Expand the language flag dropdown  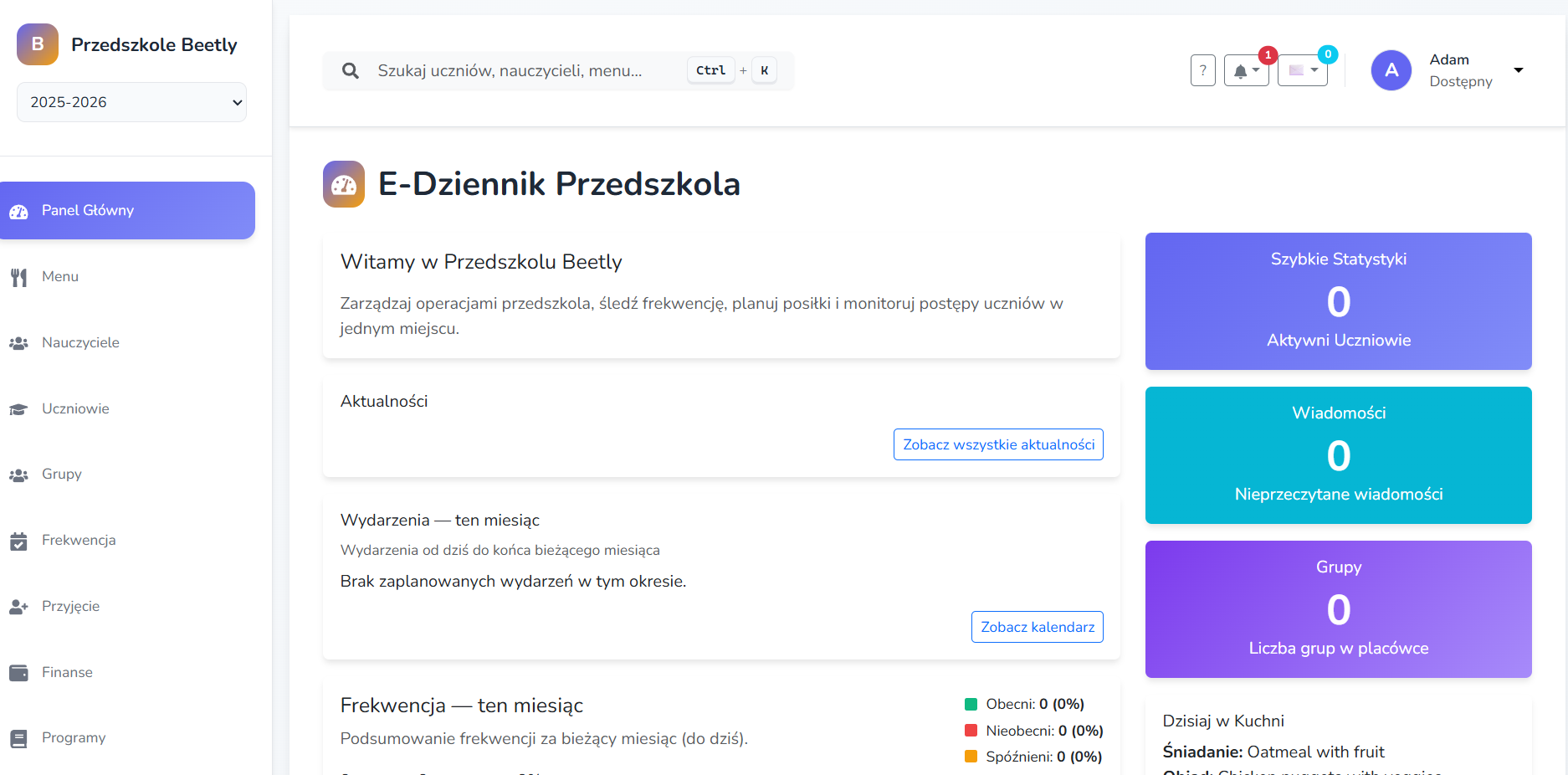pyautogui.click(x=1302, y=70)
